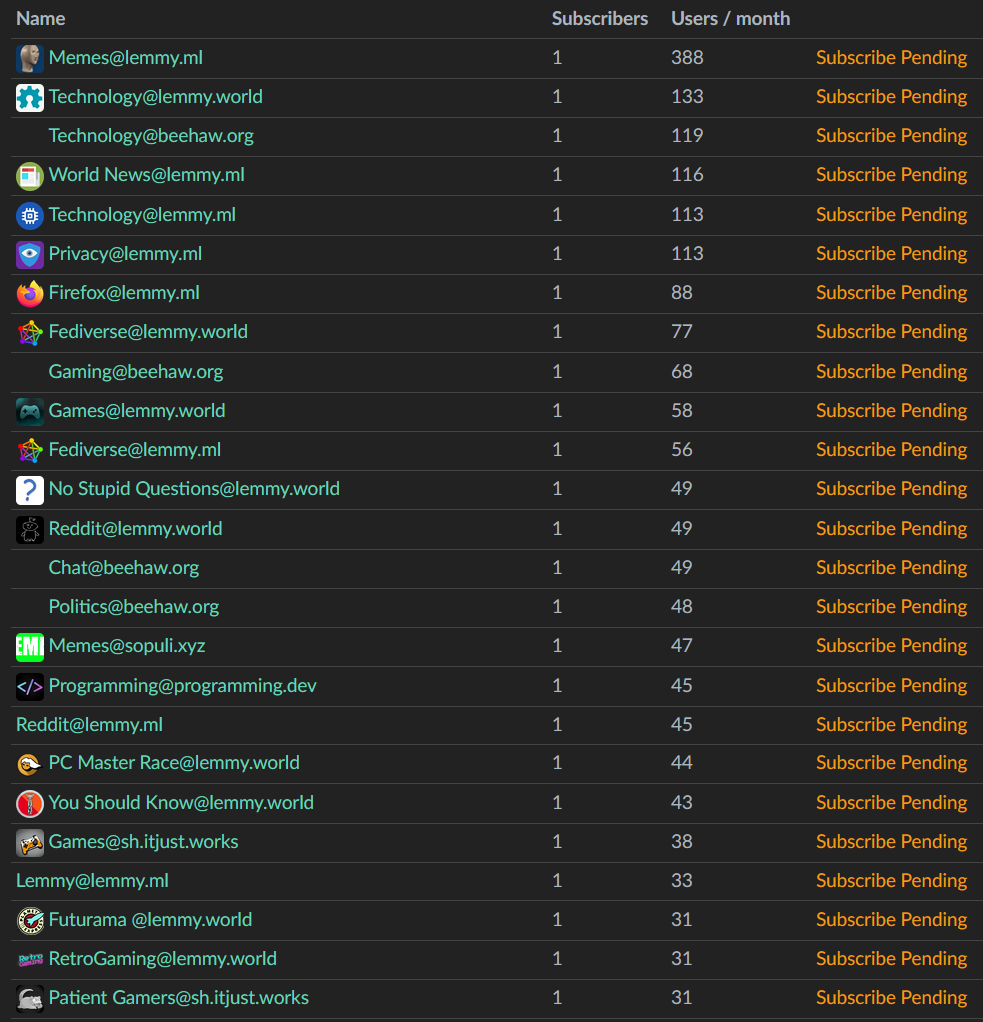Click Subscribe Pending for You Should Know
This screenshot has height=1022, width=983.
(x=891, y=802)
